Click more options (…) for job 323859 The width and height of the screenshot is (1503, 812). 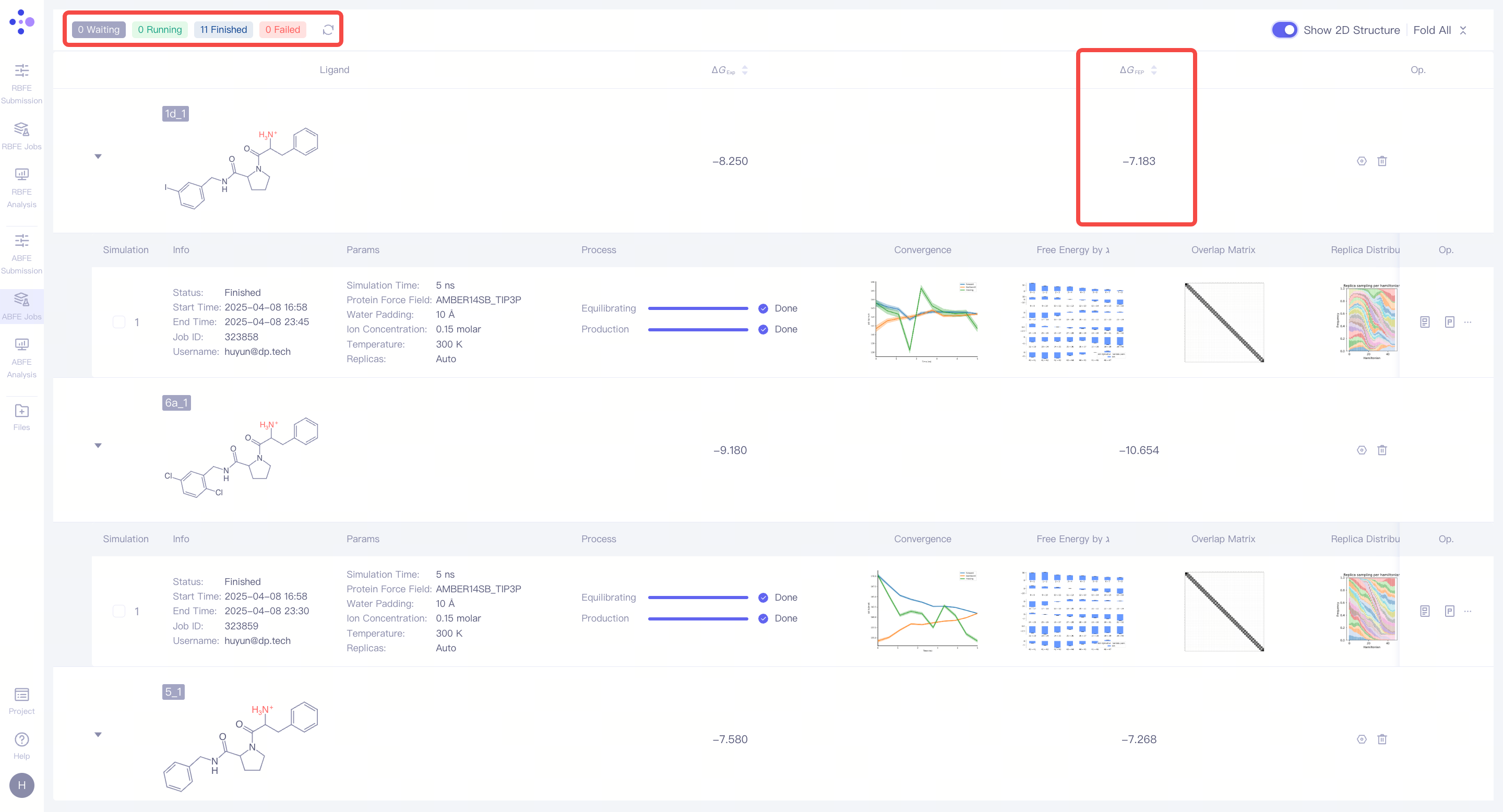click(1468, 611)
